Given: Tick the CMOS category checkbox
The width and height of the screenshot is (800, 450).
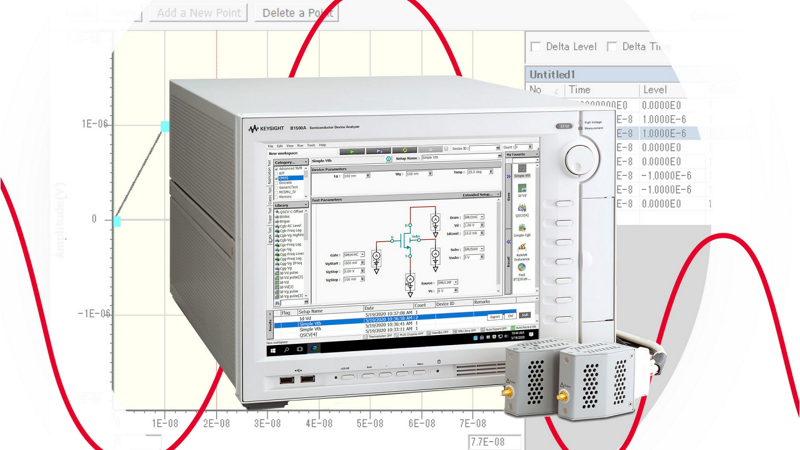Looking at the screenshot, I should click(x=278, y=178).
